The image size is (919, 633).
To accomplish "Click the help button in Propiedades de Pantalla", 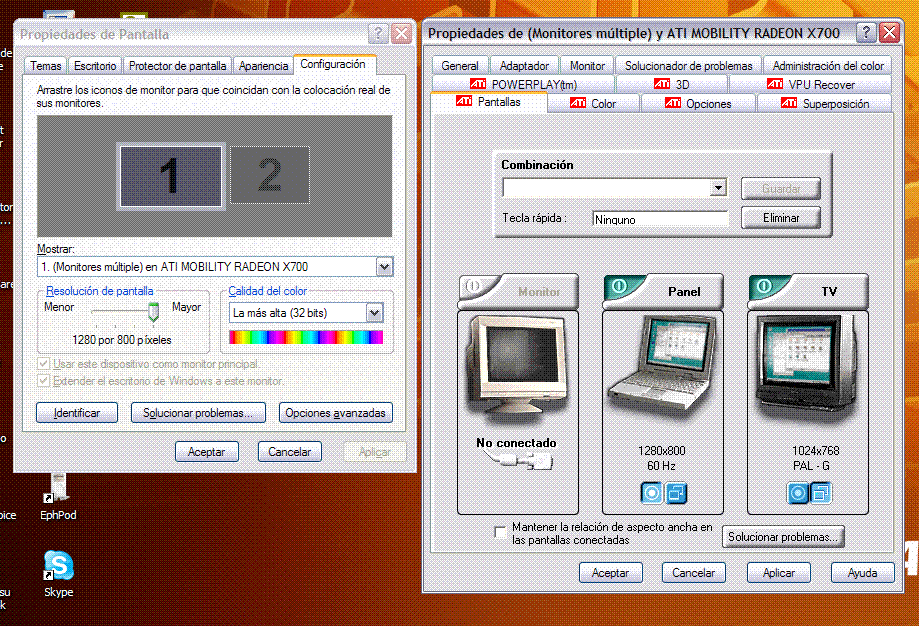I will [x=379, y=33].
